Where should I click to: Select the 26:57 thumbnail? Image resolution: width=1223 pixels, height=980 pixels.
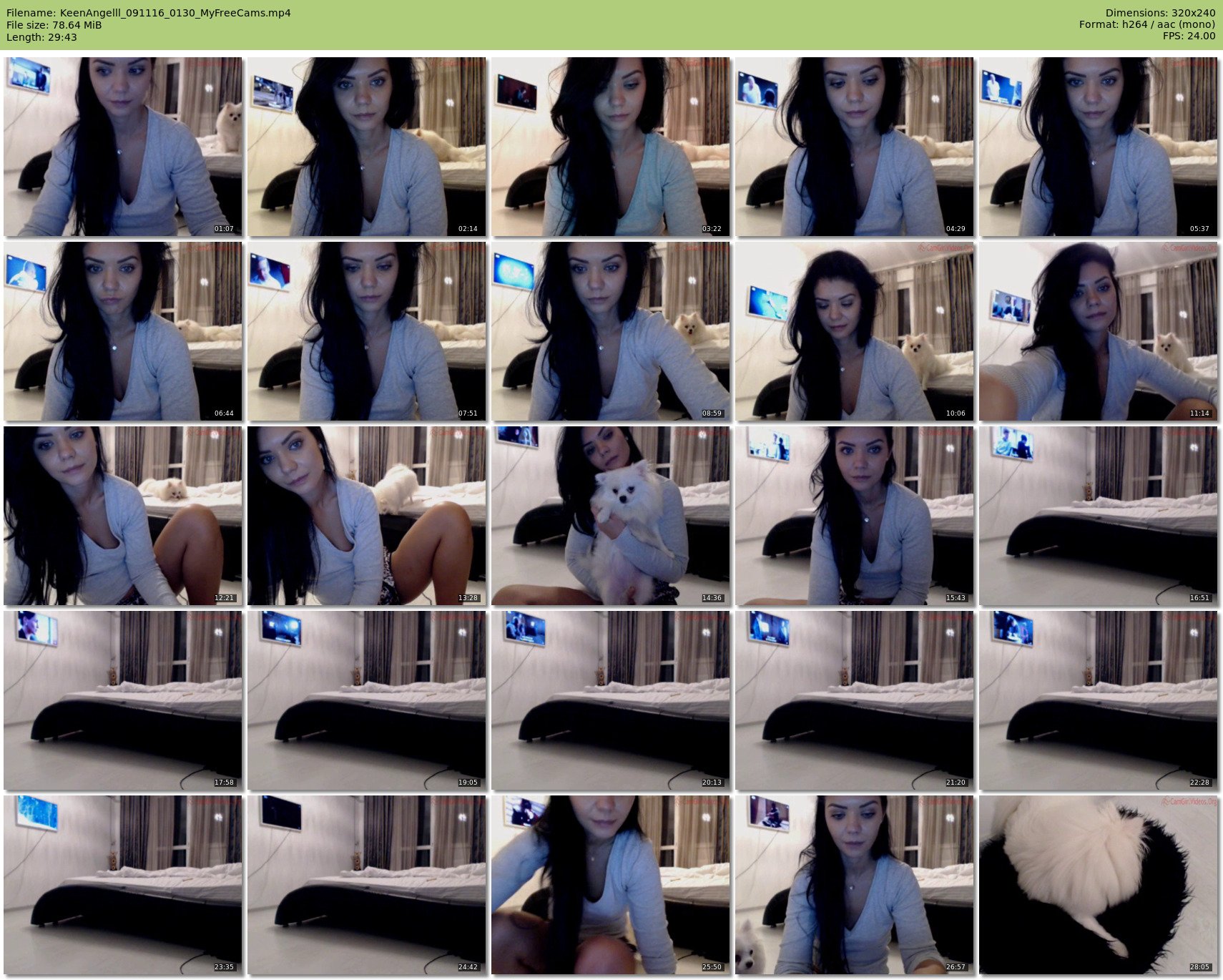click(x=854, y=885)
